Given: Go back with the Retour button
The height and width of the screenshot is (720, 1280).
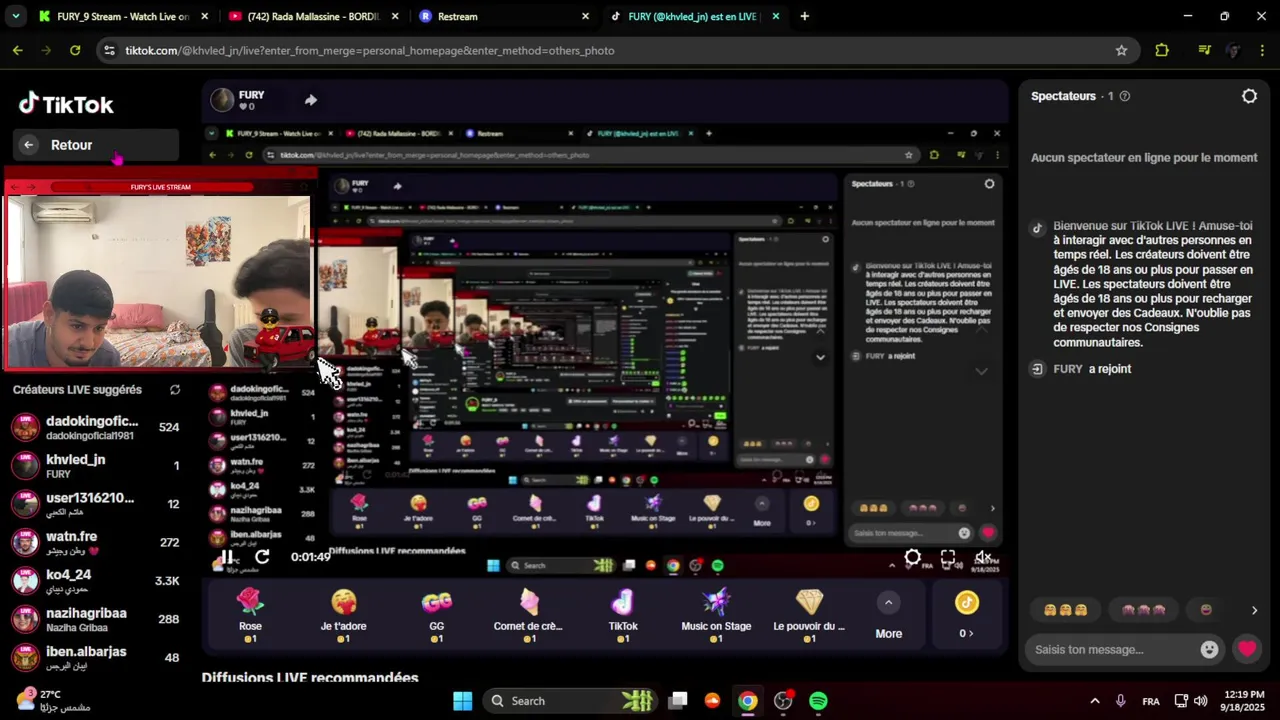Looking at the screenshot, I should pos(96,145).
